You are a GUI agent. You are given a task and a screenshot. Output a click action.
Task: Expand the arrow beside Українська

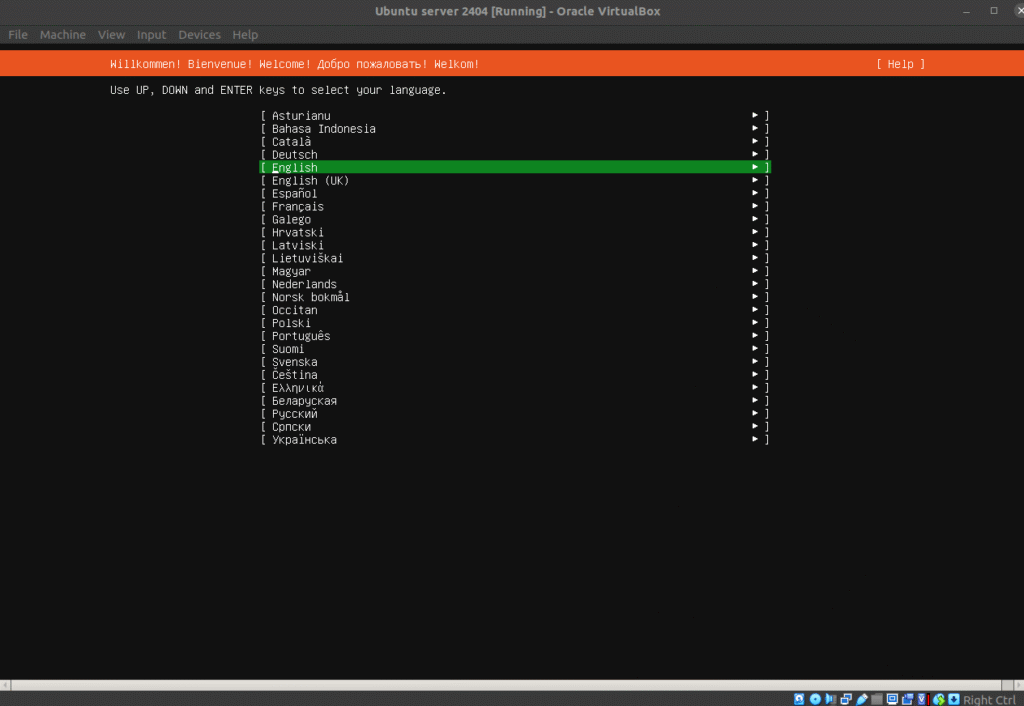click(x=756, y=440)
